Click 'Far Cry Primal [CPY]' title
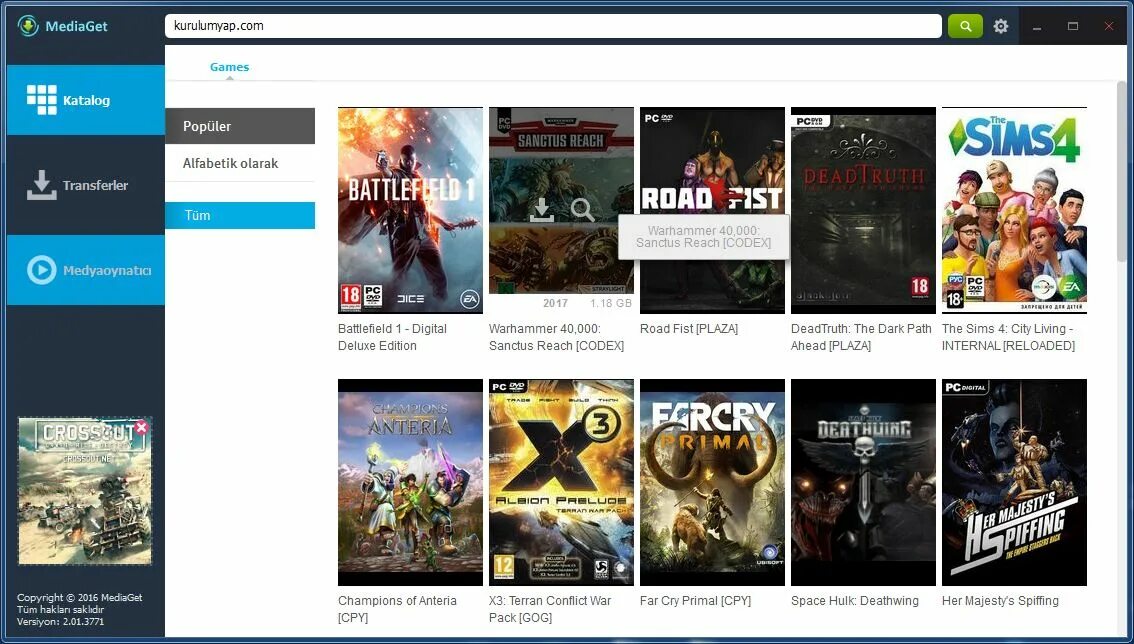The width and height of the screenshot is (1134, 644). click(696, 601)
